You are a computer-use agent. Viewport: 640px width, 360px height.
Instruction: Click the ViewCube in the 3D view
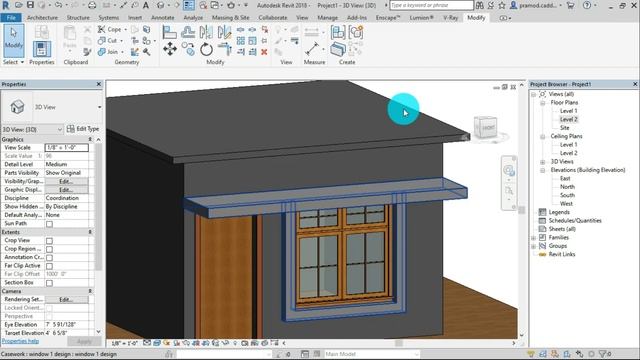[487, 128]
